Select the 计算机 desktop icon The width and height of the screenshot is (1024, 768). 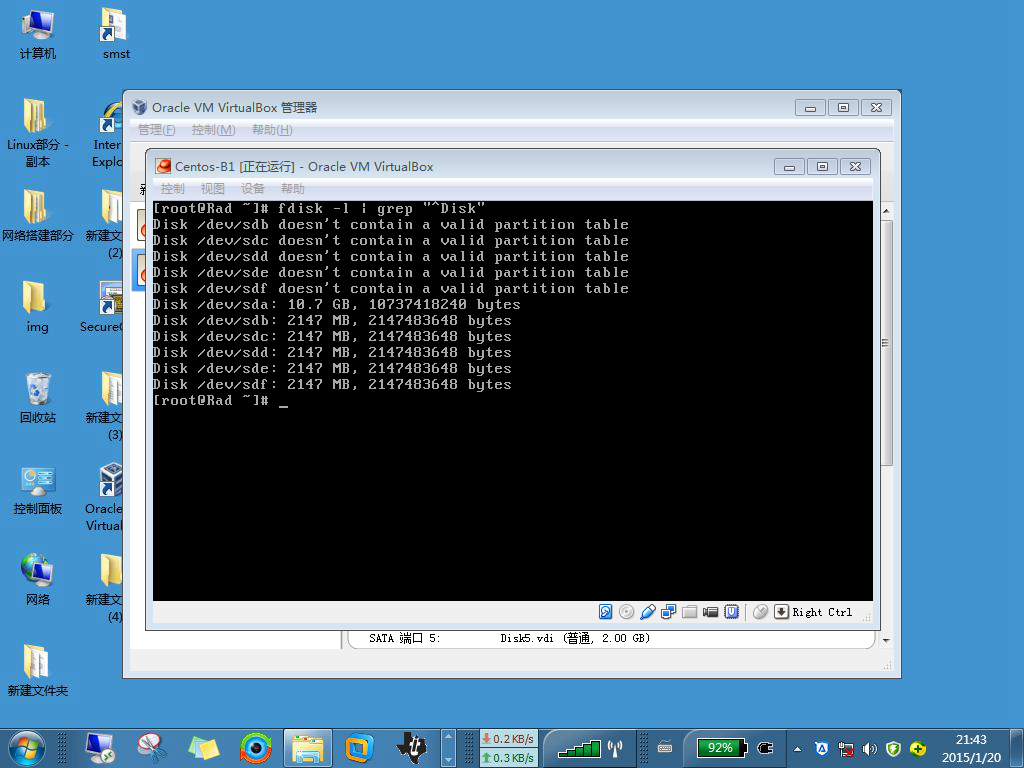coord(37,35)
